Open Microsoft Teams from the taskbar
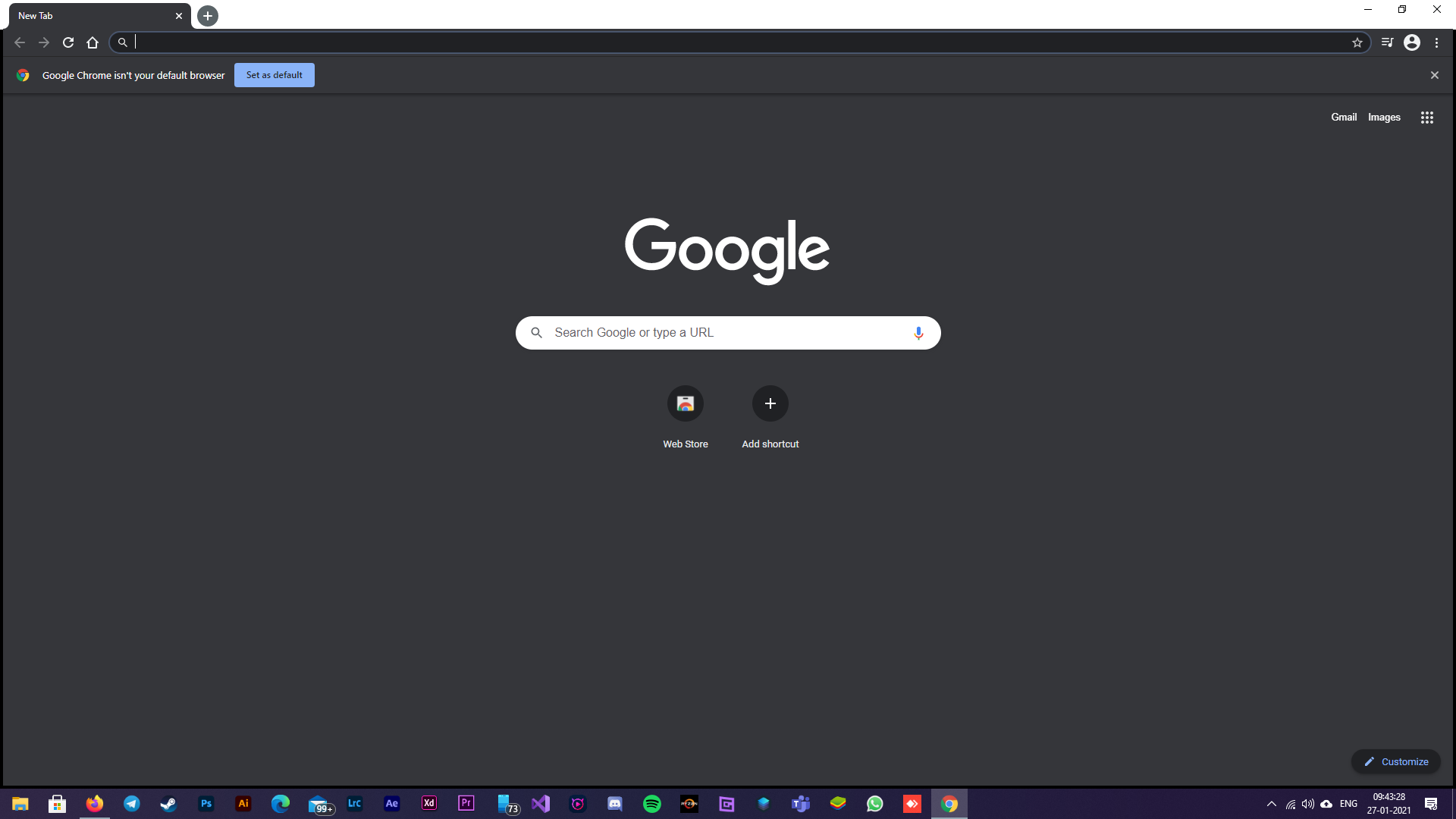The width and height of the screenshot is (1456, 819). coord(801,804)
